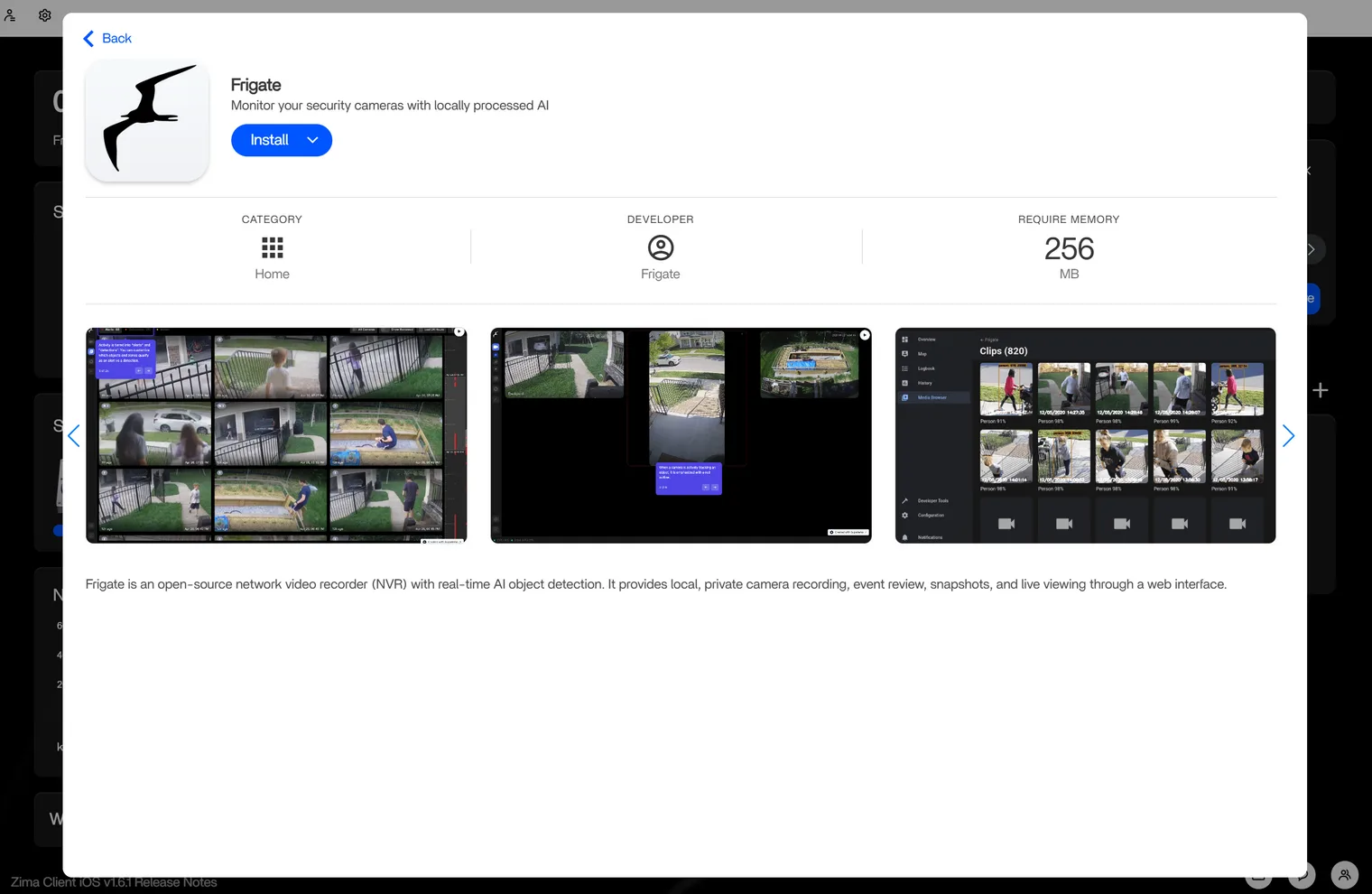Click the CATEGORY heading

click(x=272, y=219)
